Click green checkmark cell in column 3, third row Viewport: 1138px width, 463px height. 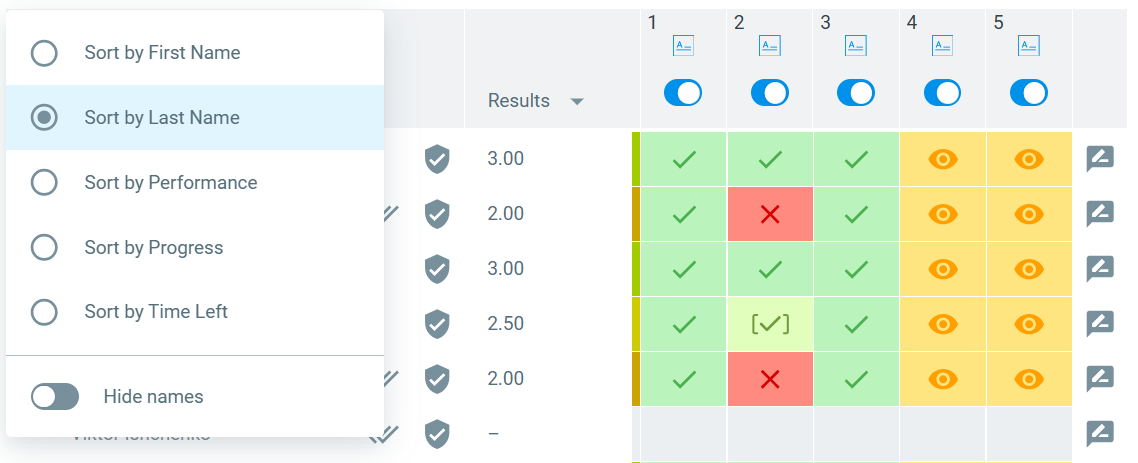[856, 269]
